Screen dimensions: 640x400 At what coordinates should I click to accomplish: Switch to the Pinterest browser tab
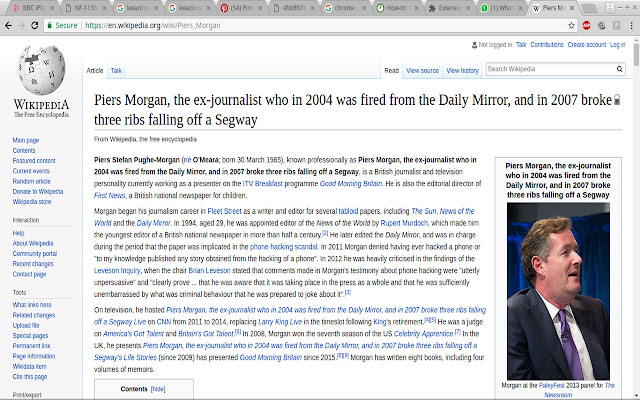(x=241, y=8)
